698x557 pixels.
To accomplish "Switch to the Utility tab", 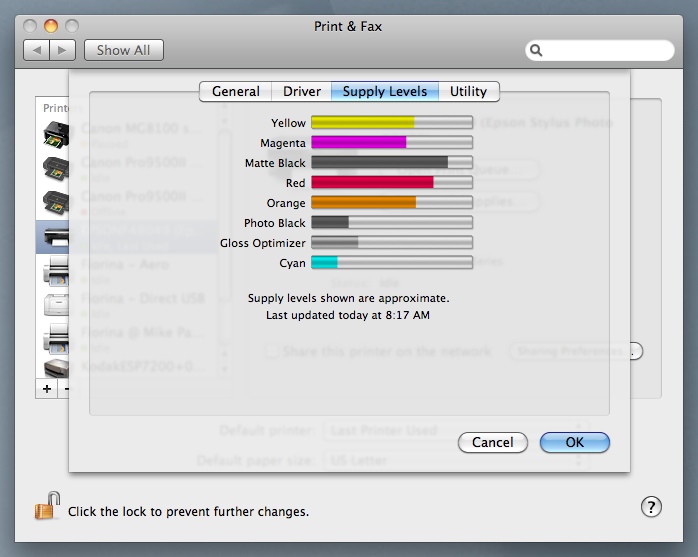I will pyautogui.click(x=468, y=91).
